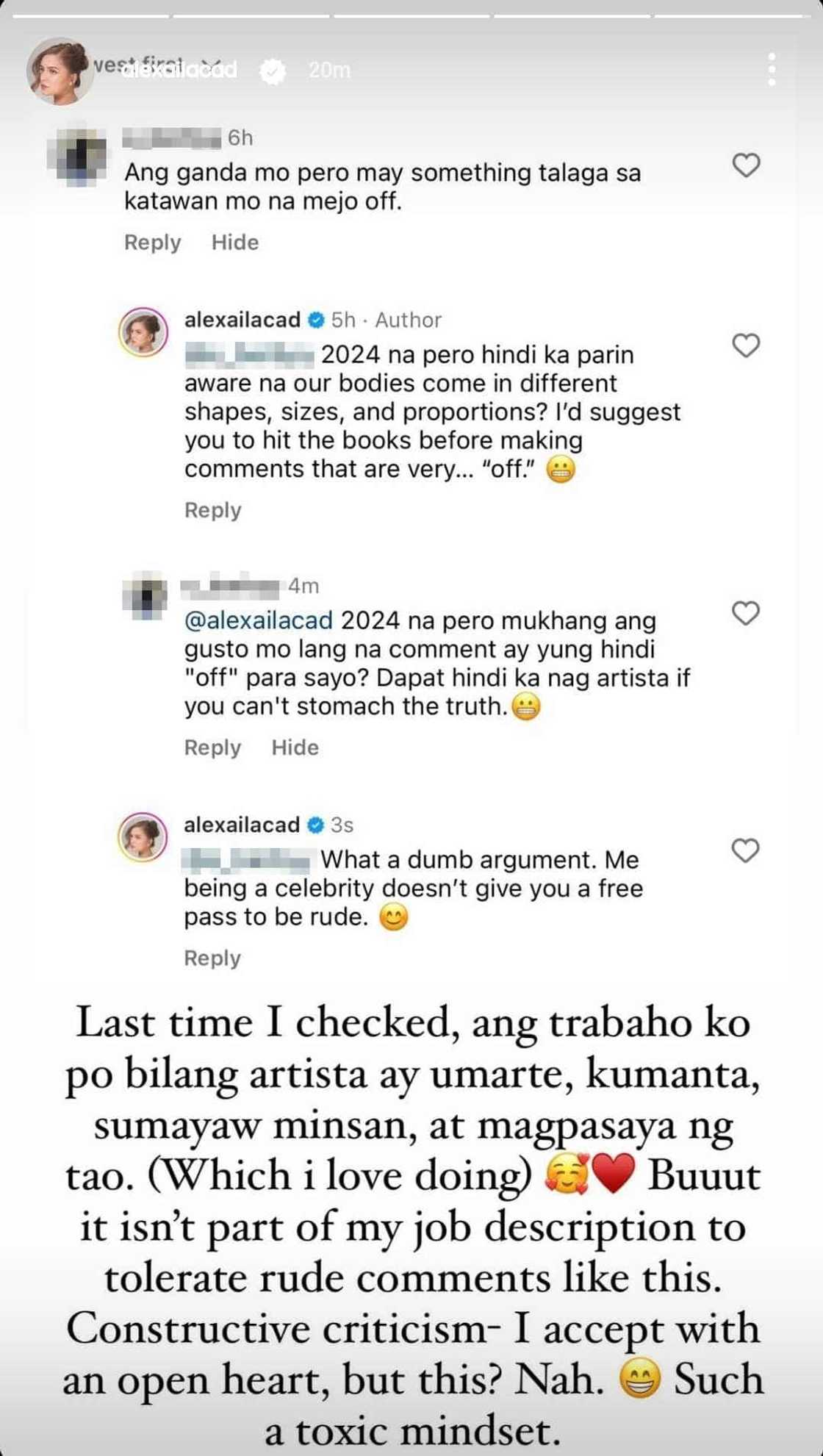Like the 4m reply mentioning @alexailacad
823x1456 pixels.
pyautogui.click(x=747, y=612)
